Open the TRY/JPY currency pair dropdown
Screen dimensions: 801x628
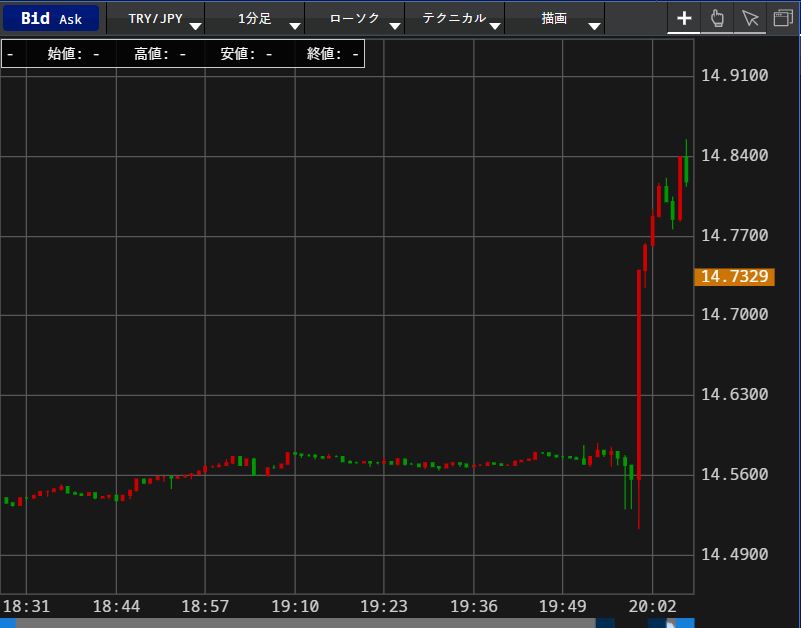pos(156,19)
